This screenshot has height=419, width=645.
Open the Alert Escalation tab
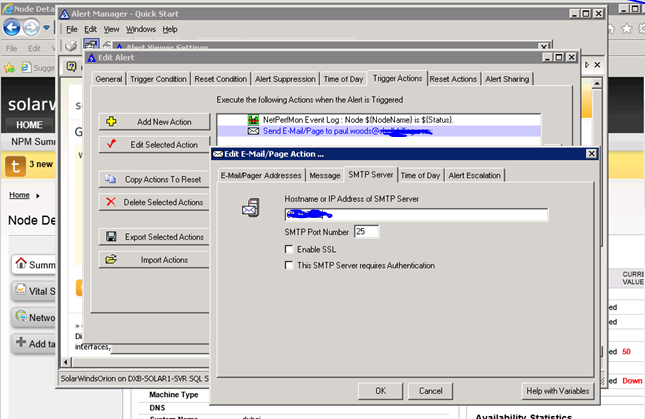(x=474, y=176)
